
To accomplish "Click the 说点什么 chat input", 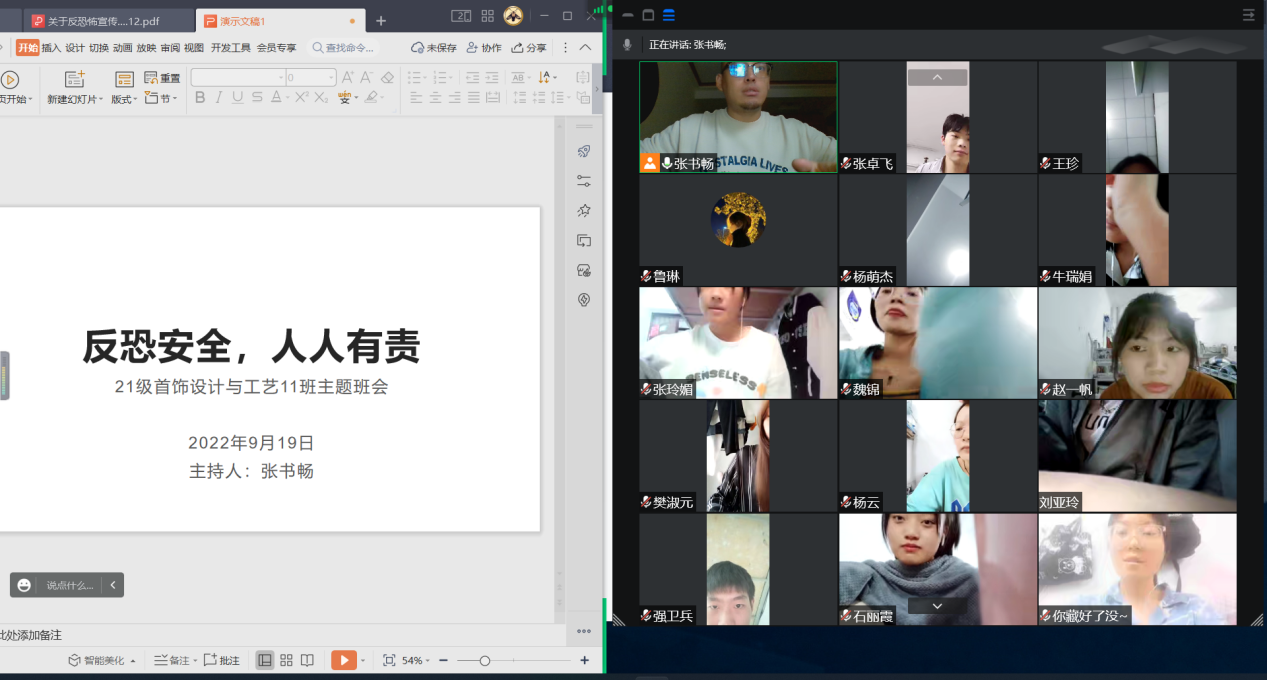I will pos(70,585).
